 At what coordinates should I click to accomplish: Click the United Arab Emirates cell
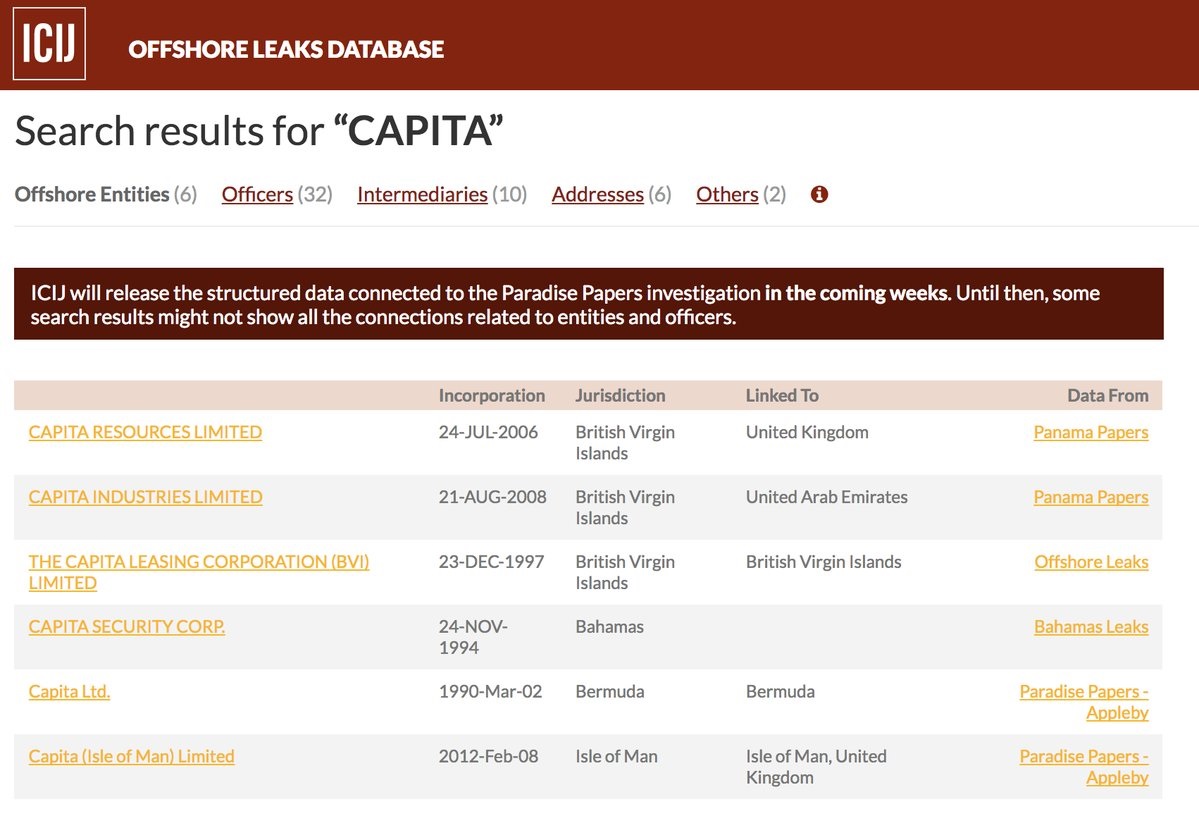click(827, 497)
